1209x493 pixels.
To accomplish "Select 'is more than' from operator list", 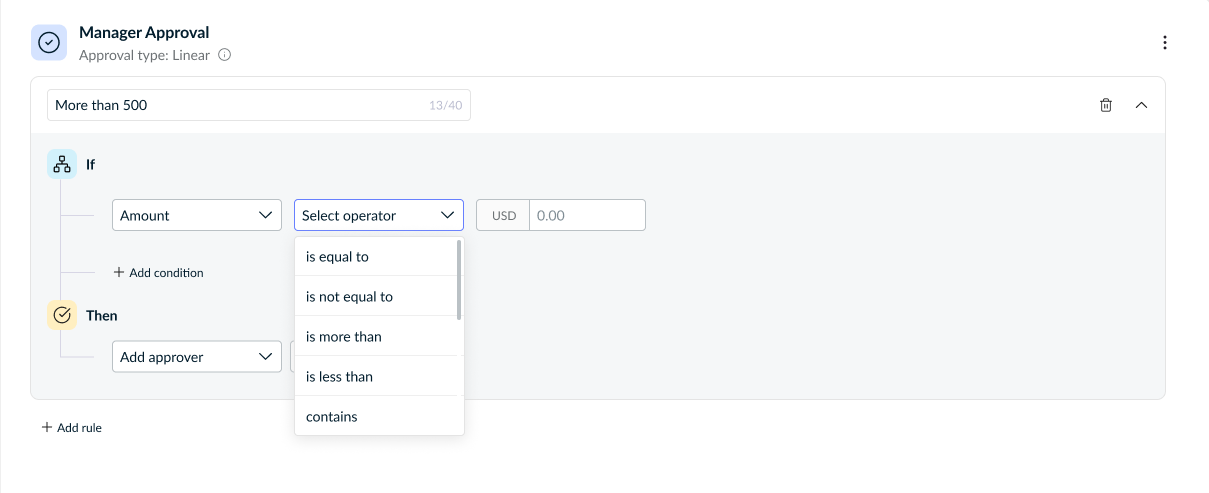I will click(343, 337).
